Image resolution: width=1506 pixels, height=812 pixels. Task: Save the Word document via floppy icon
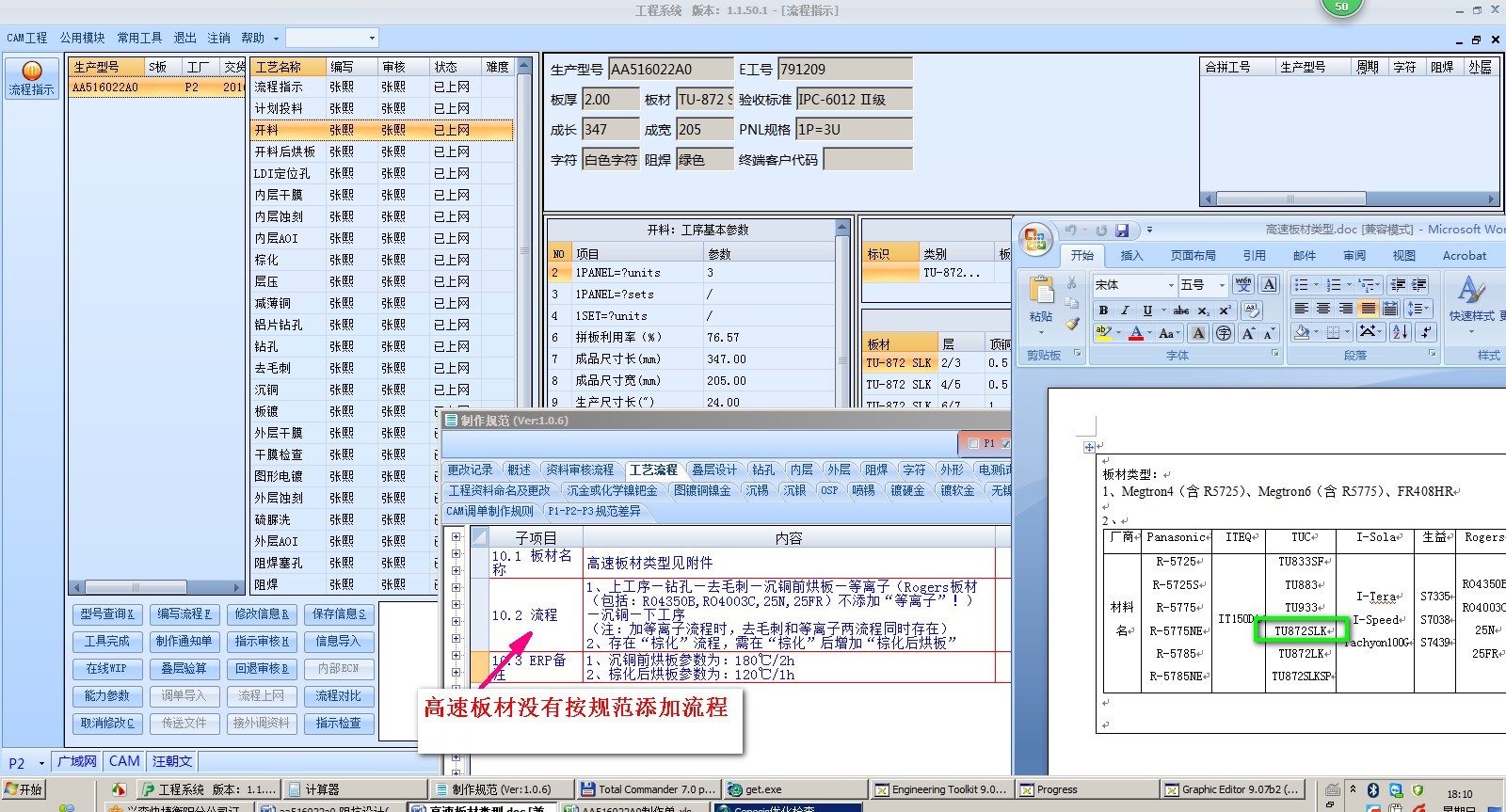point(1122,231)
